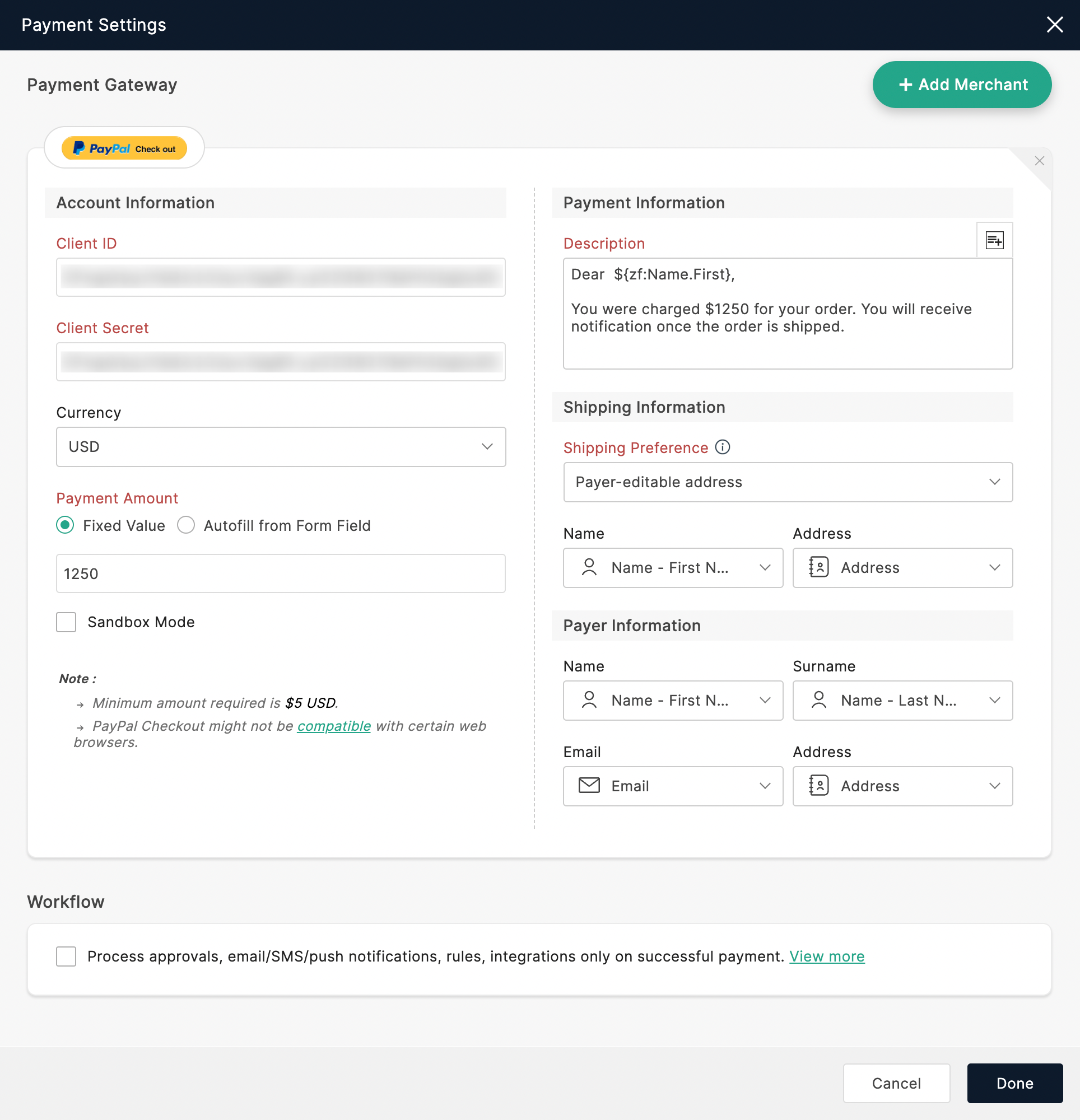
Task: Remove the PayPal merchant card with X
Action: click(x=1039, y=161)
